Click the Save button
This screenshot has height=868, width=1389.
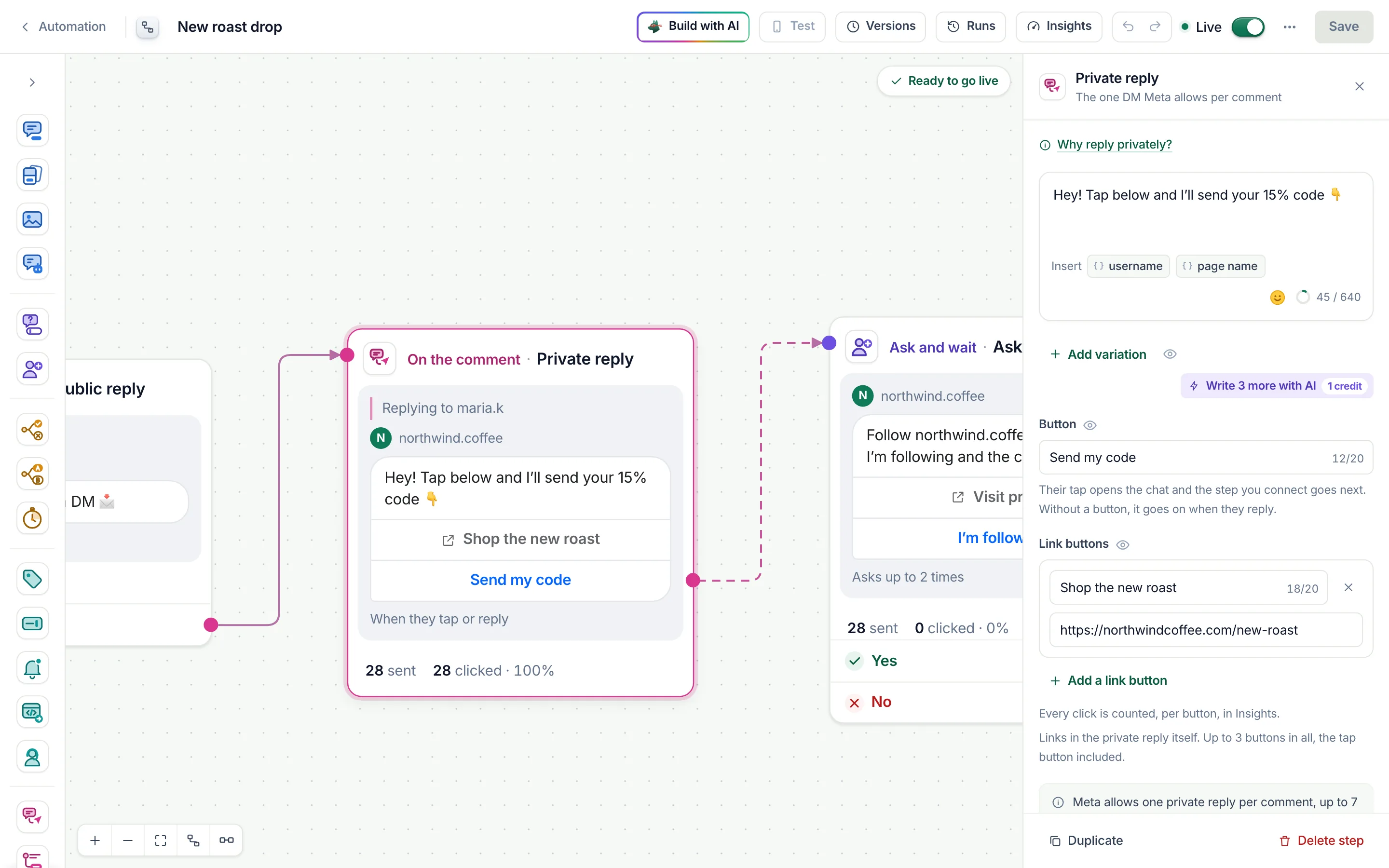tap(1344, 27)
